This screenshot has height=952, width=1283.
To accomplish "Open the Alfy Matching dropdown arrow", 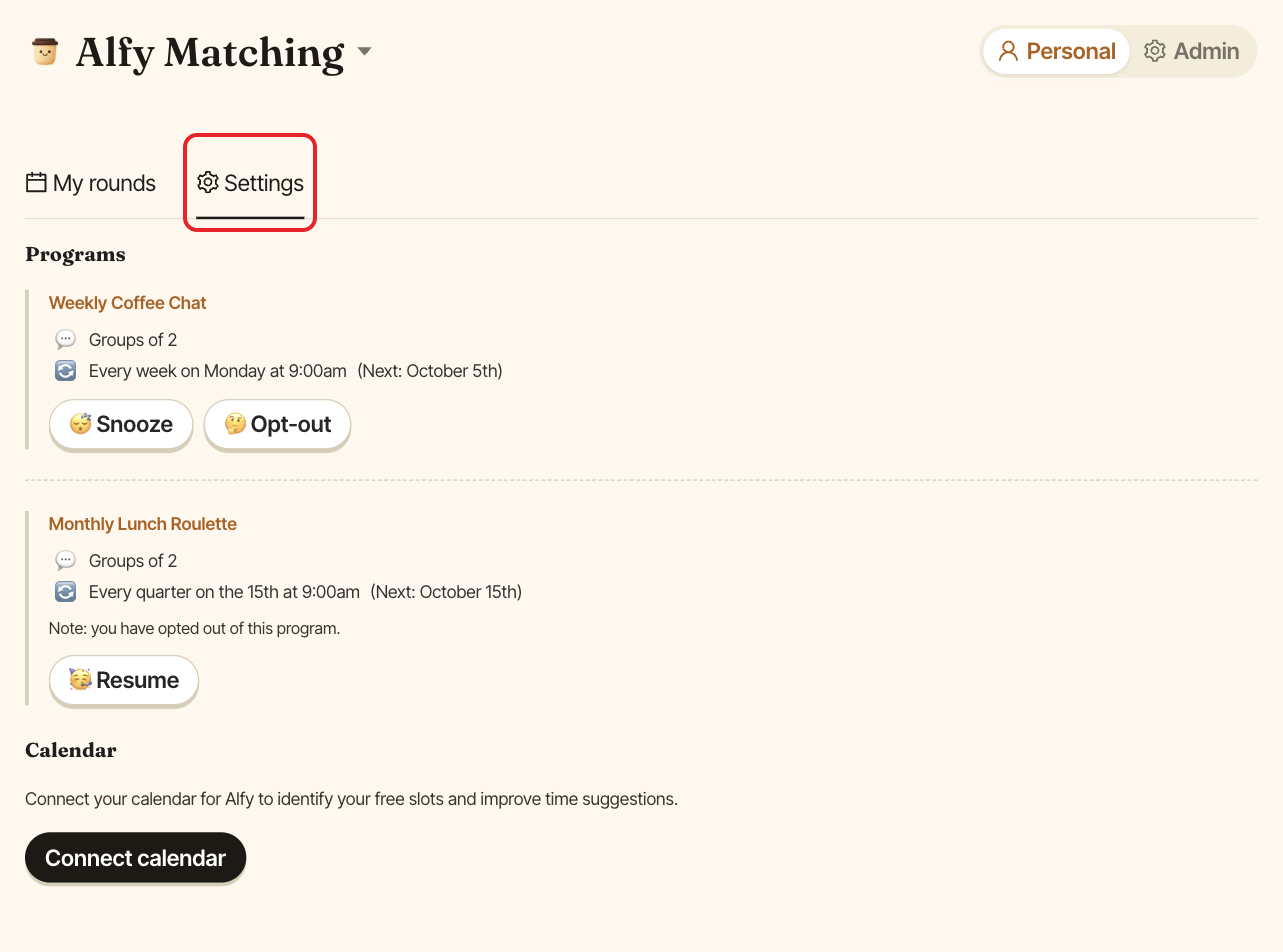I will [x=364, y=51].
